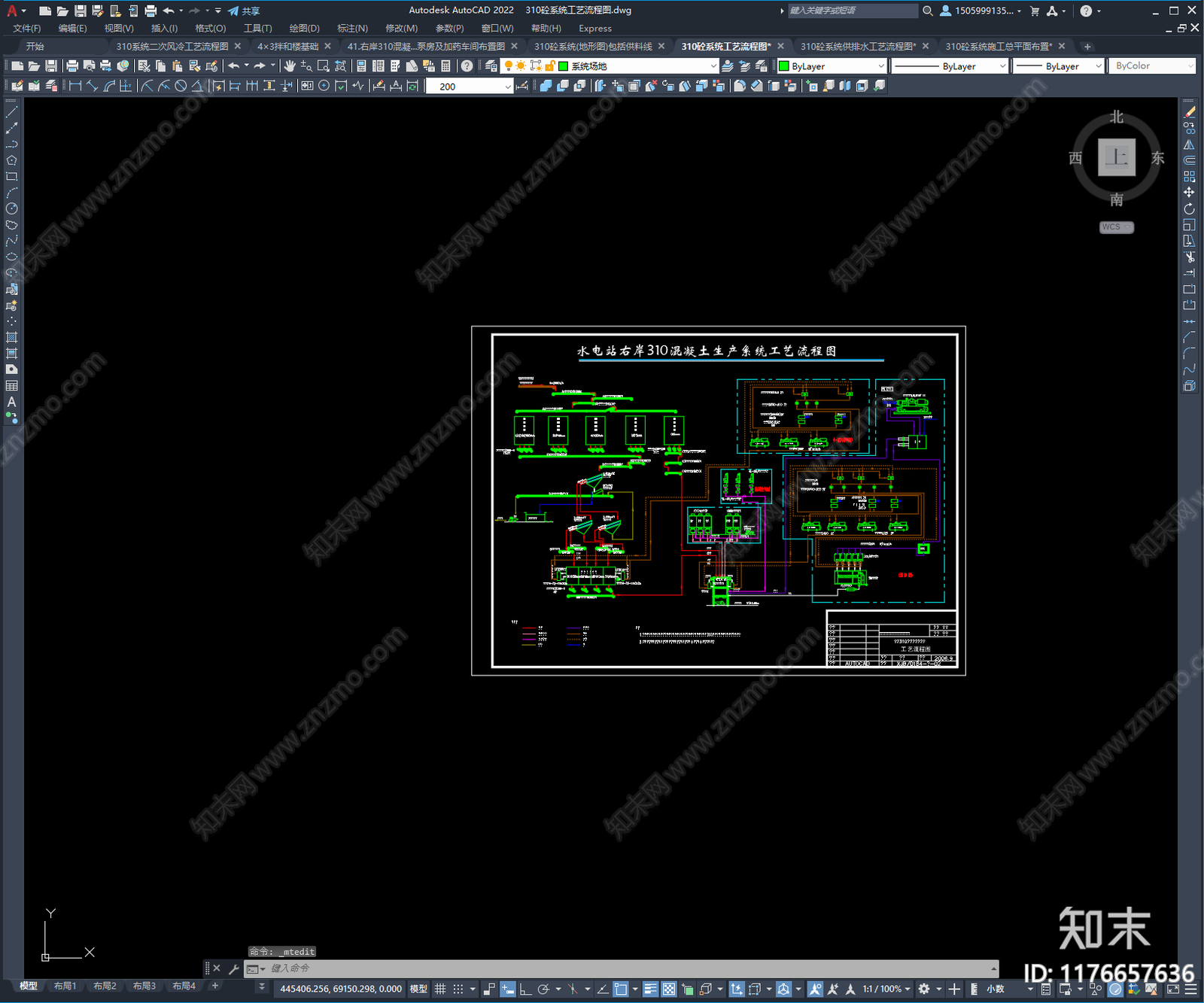Open the ByLayer color dropdown

point(832,66)
